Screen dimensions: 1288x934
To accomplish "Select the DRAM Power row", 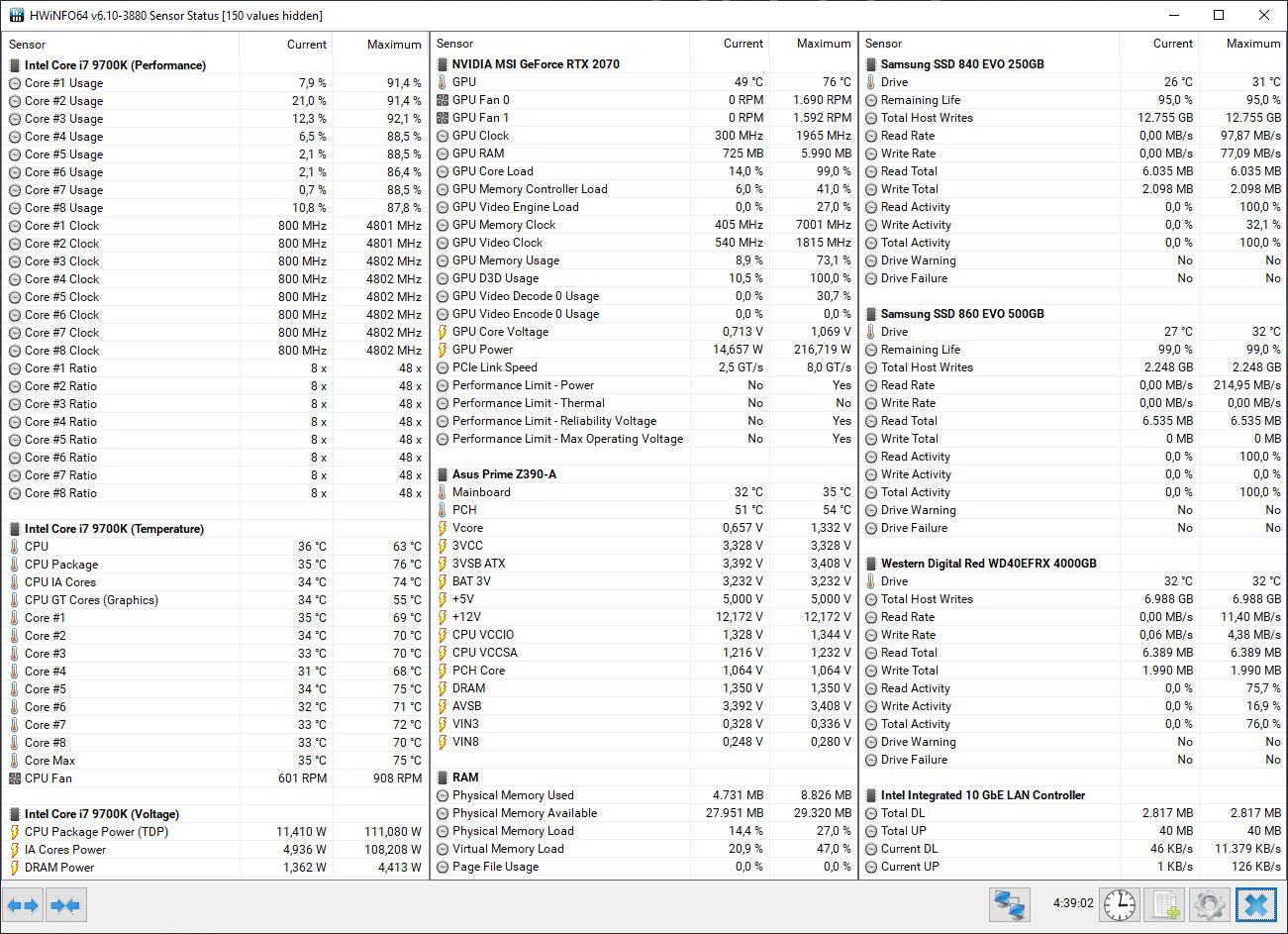I will [x=216, y=868].
